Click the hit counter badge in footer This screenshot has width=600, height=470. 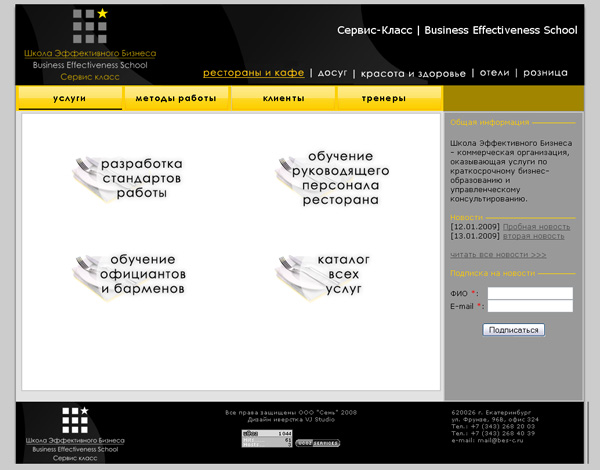[x=267, y=439]
